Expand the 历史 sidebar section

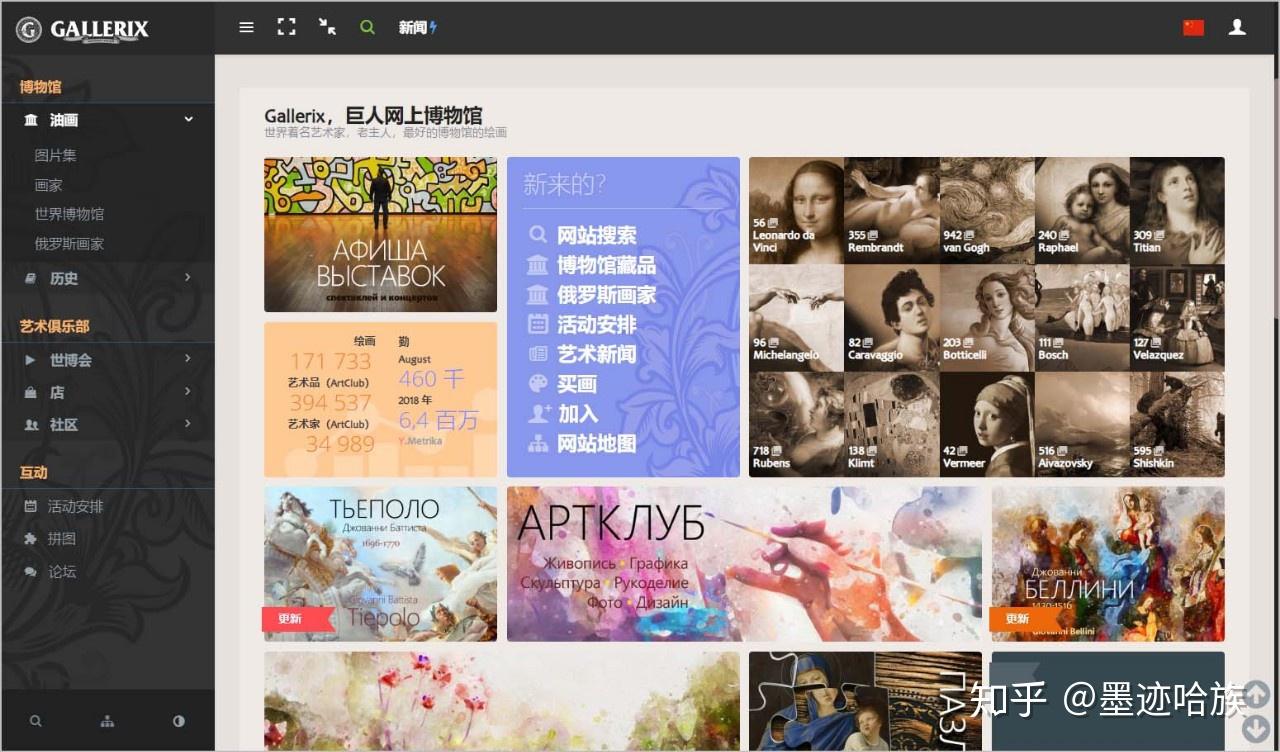tap(107, 278)
